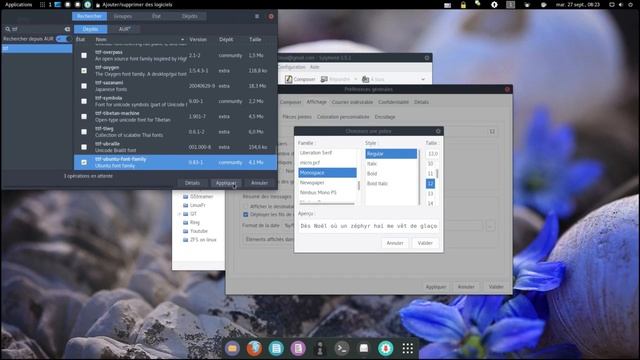Screen dimensions: 640x360
Task: Switch to the Rechercher tab
Action: (x=89, y=16)
